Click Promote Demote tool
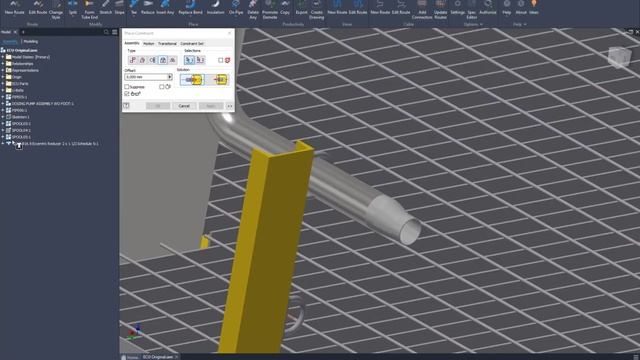The height and width of the screenshot is (360, 640). tap(270, 9)
